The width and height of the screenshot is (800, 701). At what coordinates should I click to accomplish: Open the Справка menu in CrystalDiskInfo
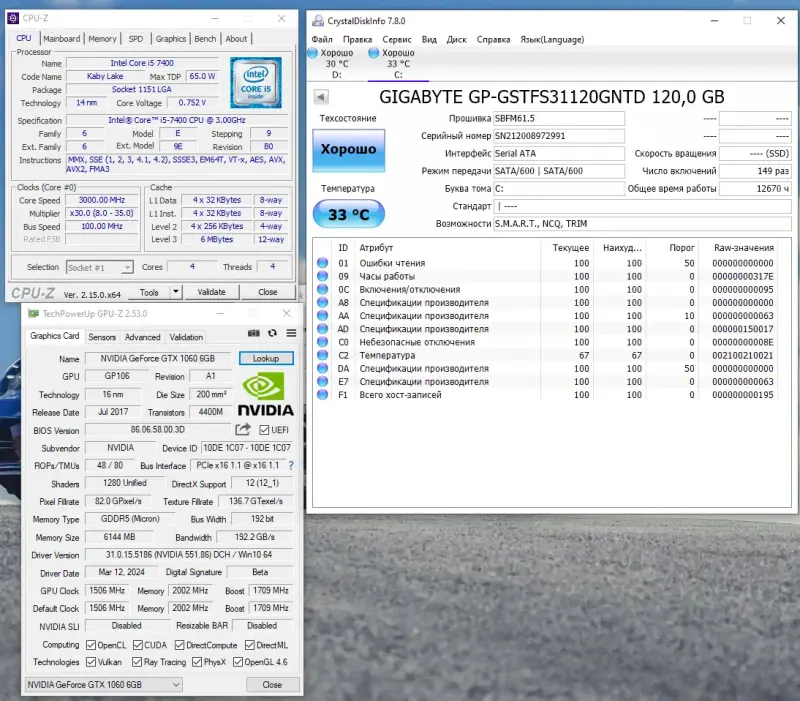point(493,39)
